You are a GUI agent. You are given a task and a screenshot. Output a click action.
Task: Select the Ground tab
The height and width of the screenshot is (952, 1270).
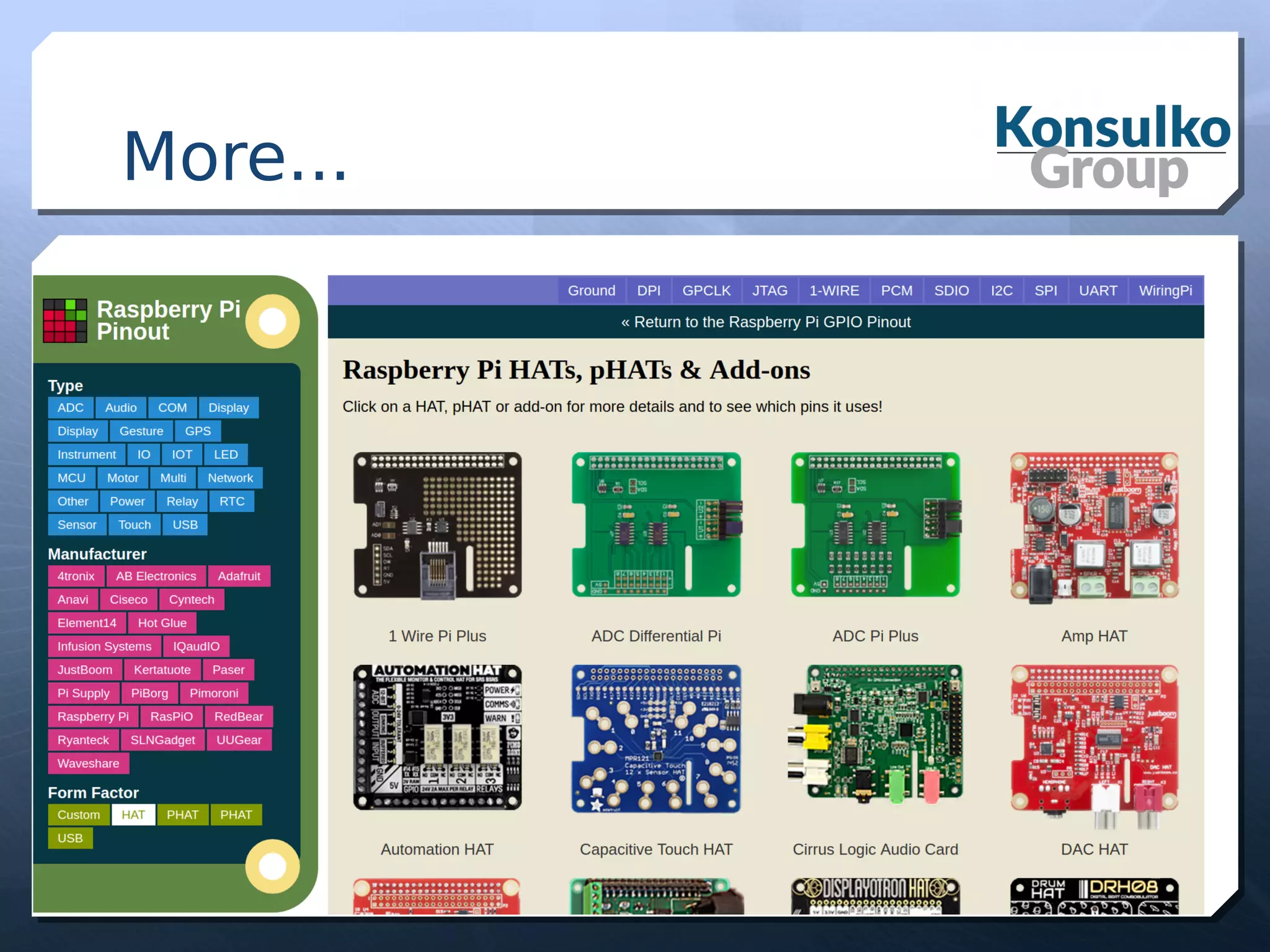click(592, 291)
